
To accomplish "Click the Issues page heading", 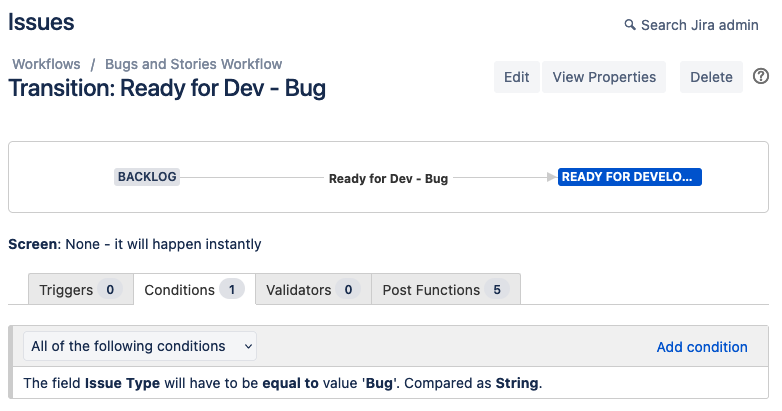I will coord(41,21).
